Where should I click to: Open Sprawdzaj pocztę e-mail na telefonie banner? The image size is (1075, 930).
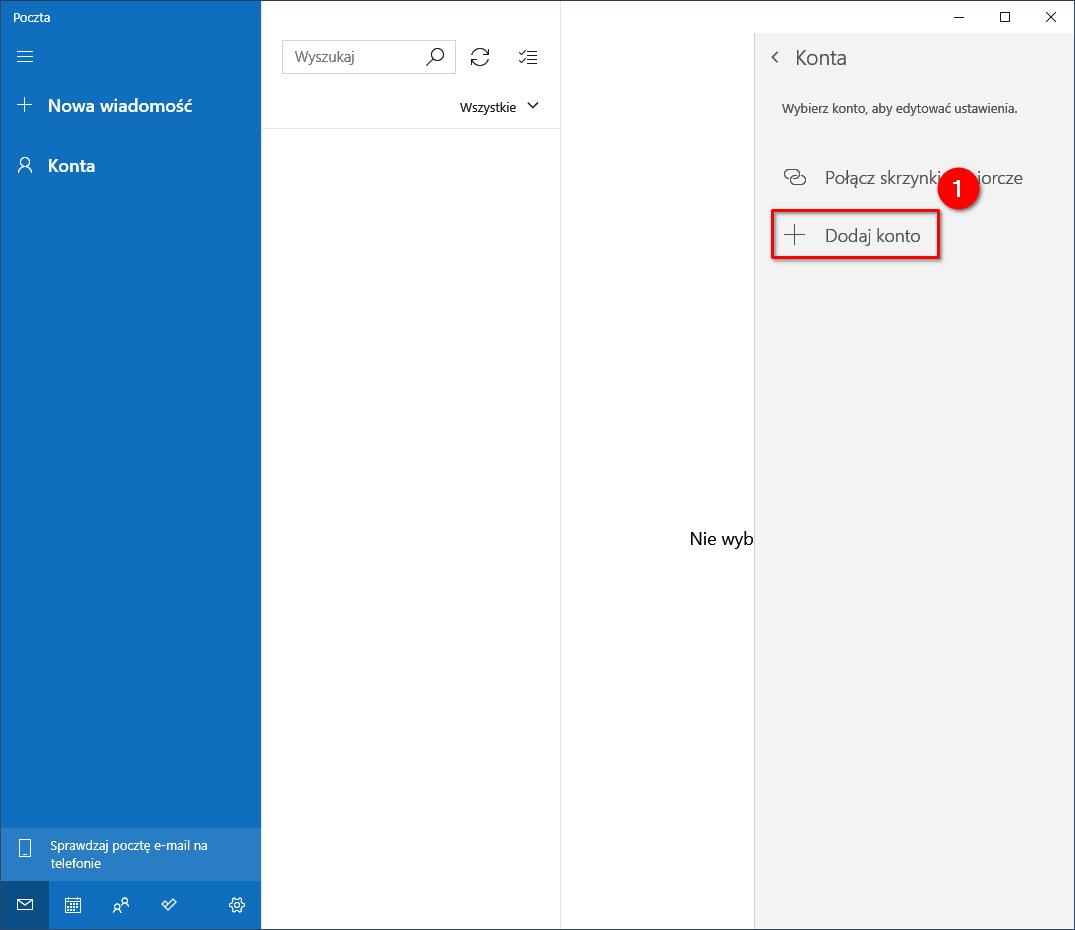point(130,854)
